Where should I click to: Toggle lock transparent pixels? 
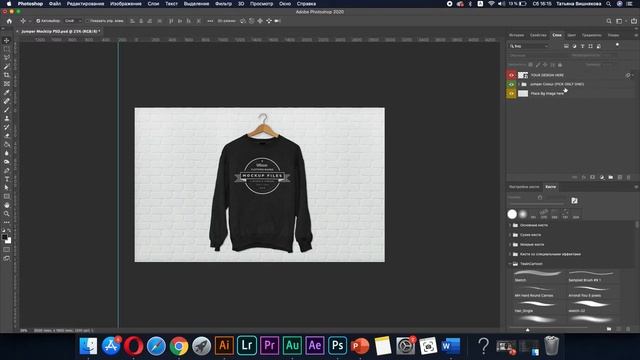(x=531, y=64)
